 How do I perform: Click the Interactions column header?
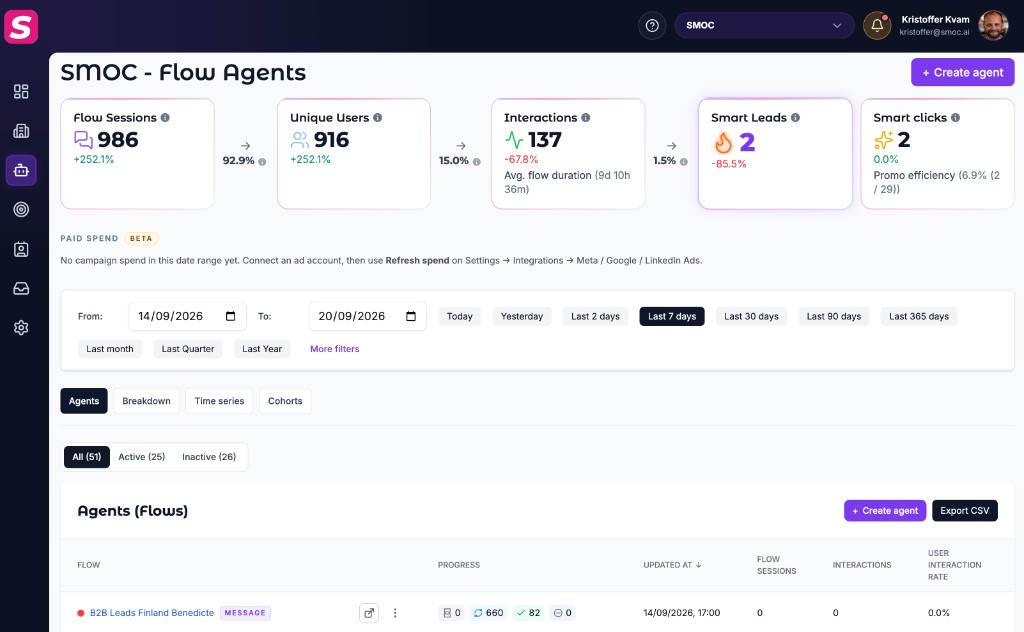tap(862, 565)
